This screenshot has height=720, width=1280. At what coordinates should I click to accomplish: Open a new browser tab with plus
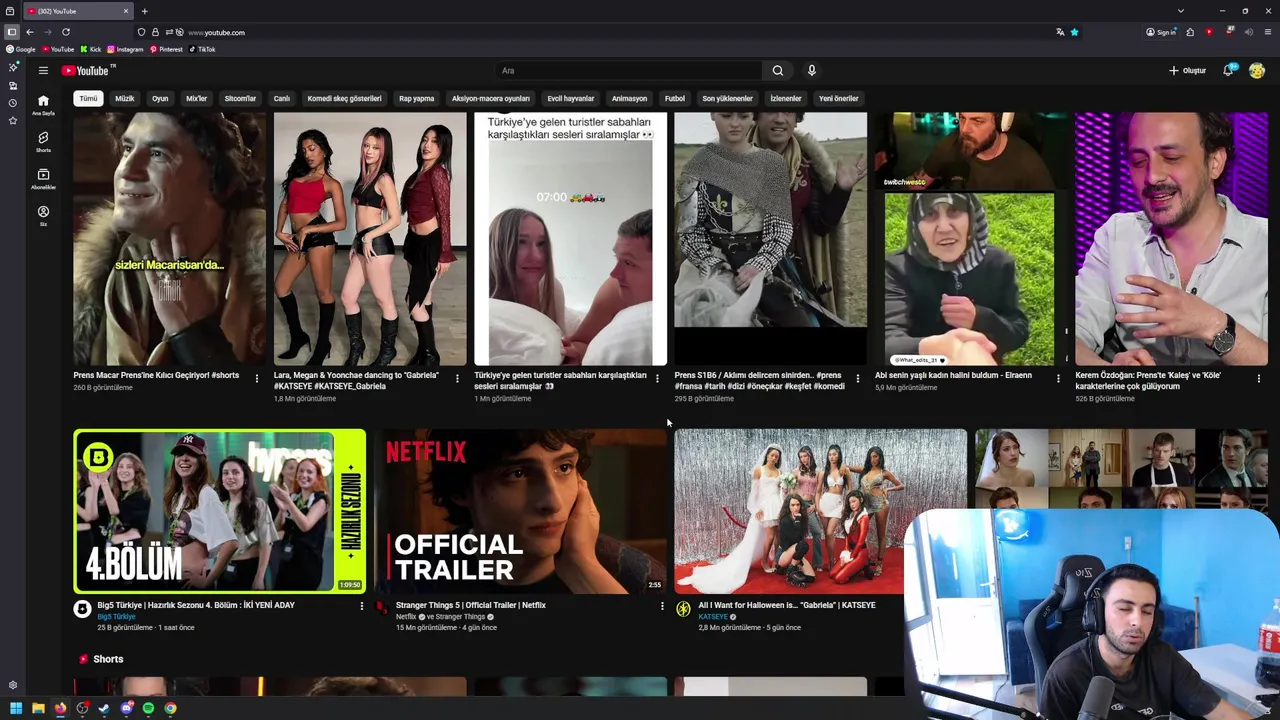coord(144,11)
